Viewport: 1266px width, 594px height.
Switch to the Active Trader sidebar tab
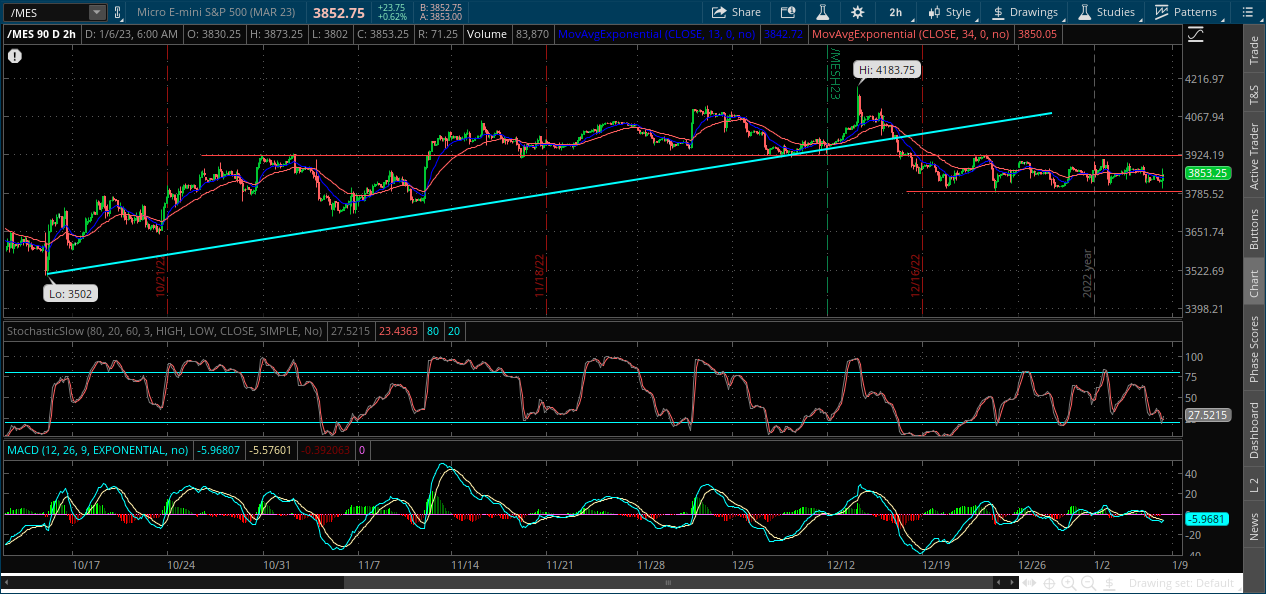coord(1254,148)
